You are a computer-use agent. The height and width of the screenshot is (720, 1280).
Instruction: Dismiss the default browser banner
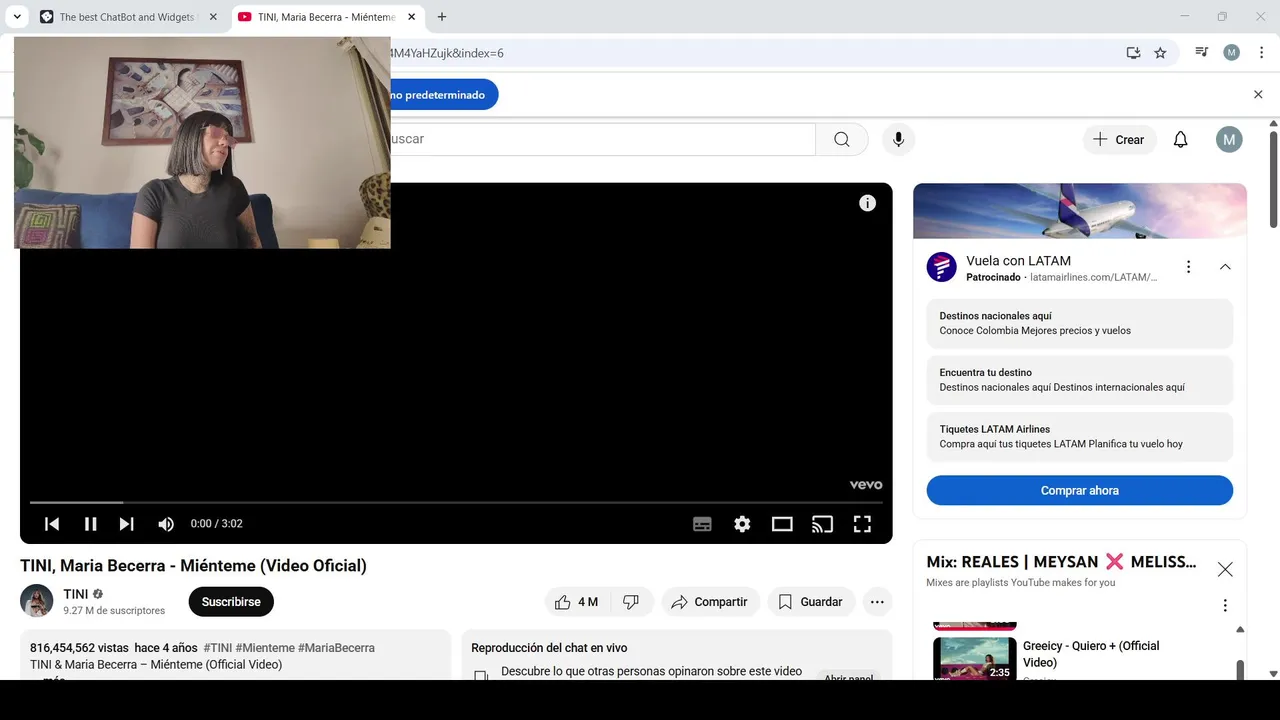[x=1258, y=95]
